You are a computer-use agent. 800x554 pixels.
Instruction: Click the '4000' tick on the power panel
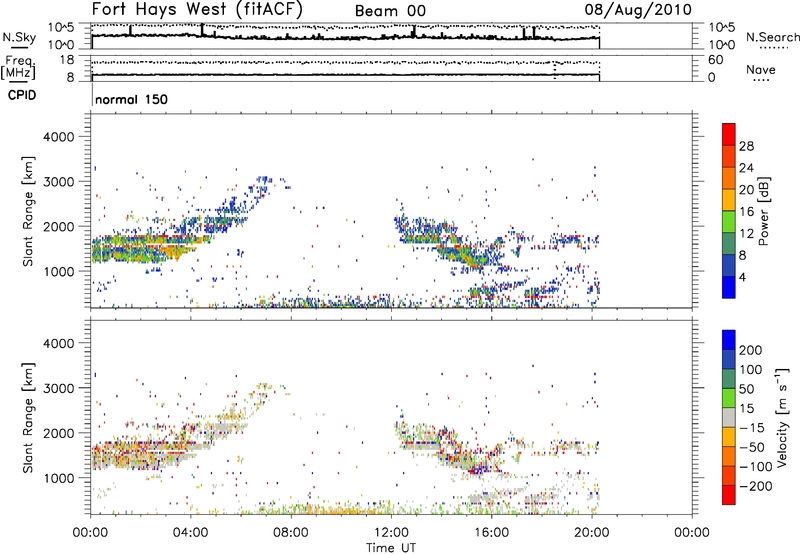point(59,137)
